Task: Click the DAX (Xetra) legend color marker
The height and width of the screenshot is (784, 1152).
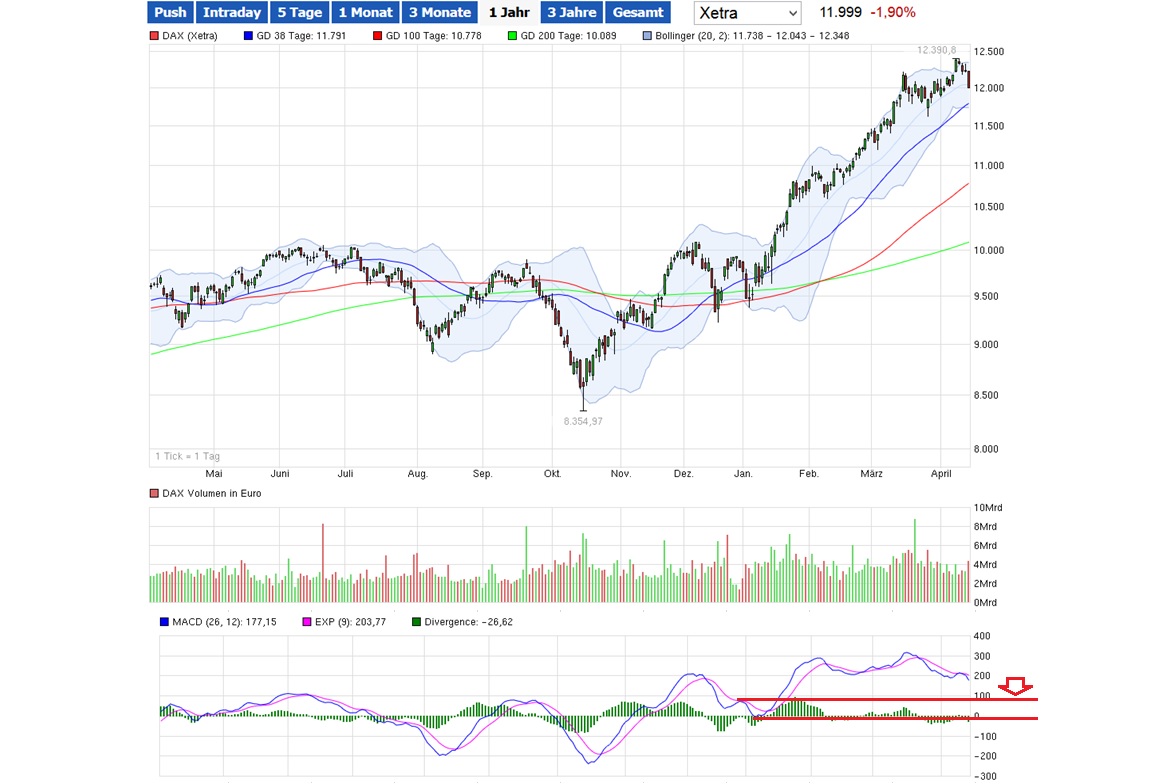Action: [157, 35]
